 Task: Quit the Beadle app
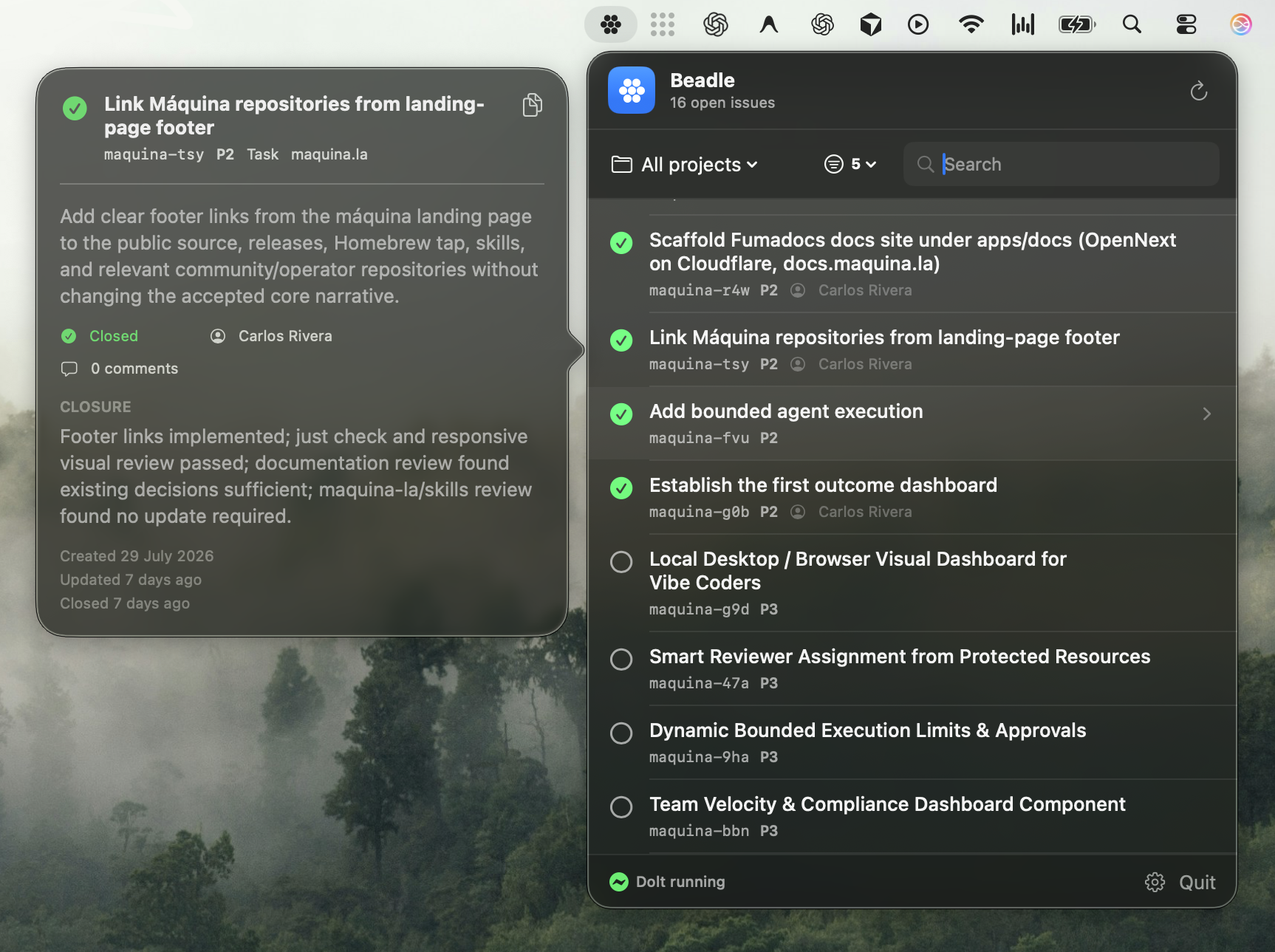tap(1197, 882)
